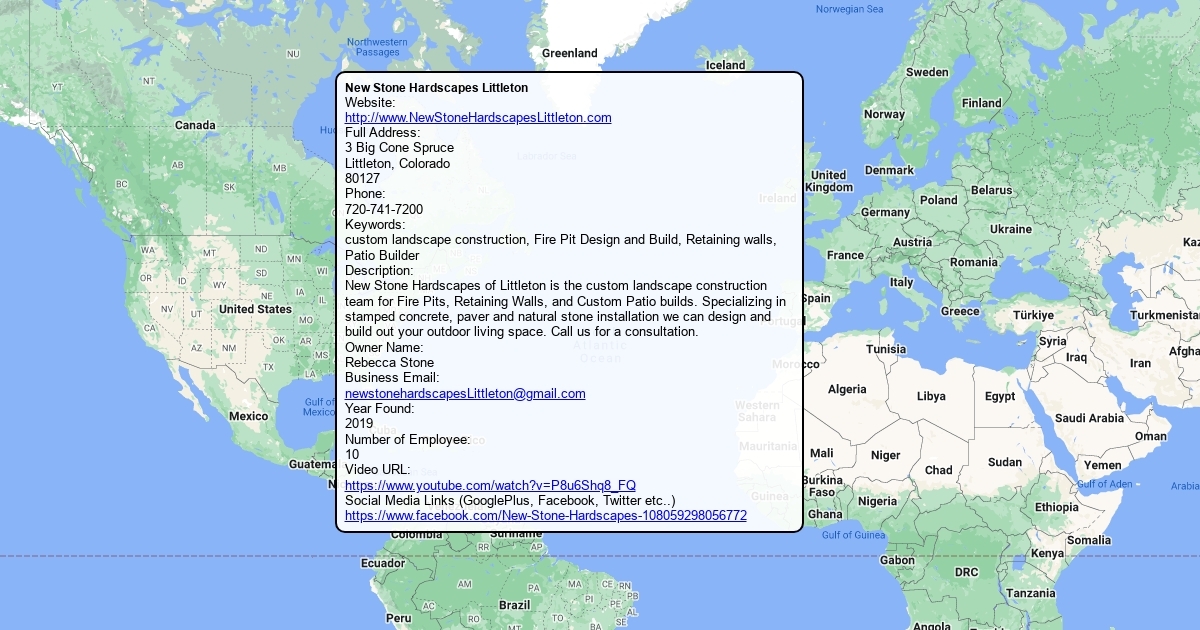The height and width of the screenshot is (630, 1200).
Task: Click the "Greenland" map label
Action: coord(569,53)
